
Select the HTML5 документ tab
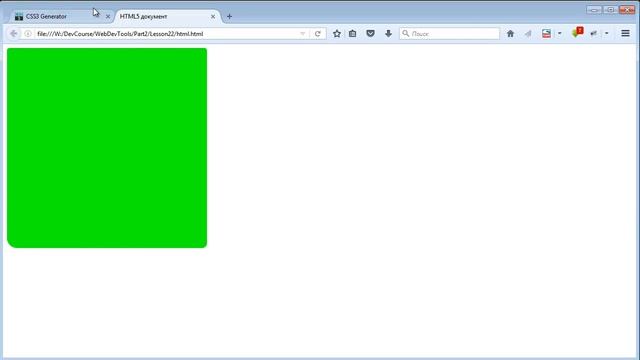click(167, 16)
